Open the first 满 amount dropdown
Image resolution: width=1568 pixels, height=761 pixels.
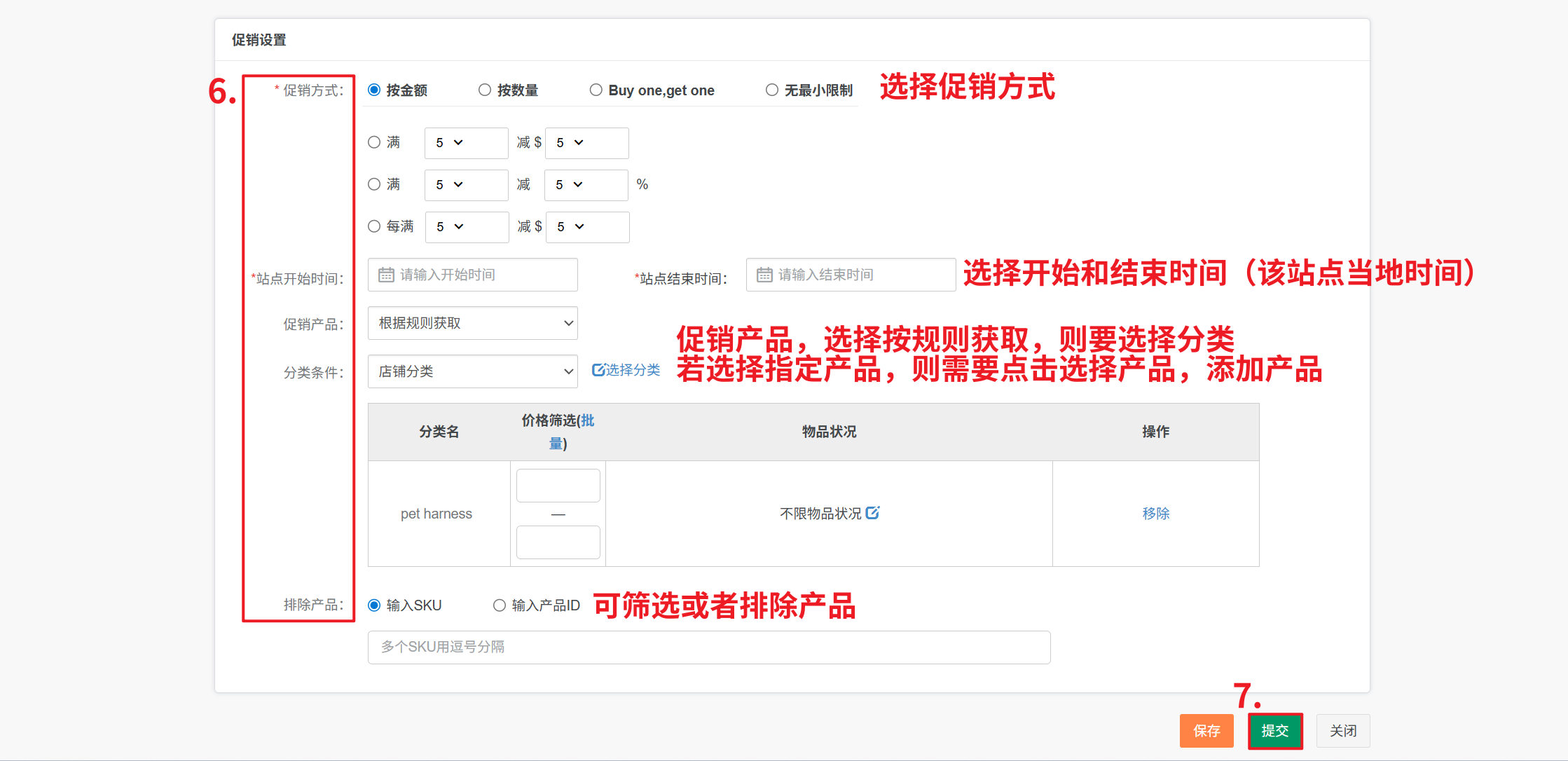(465, 143)
